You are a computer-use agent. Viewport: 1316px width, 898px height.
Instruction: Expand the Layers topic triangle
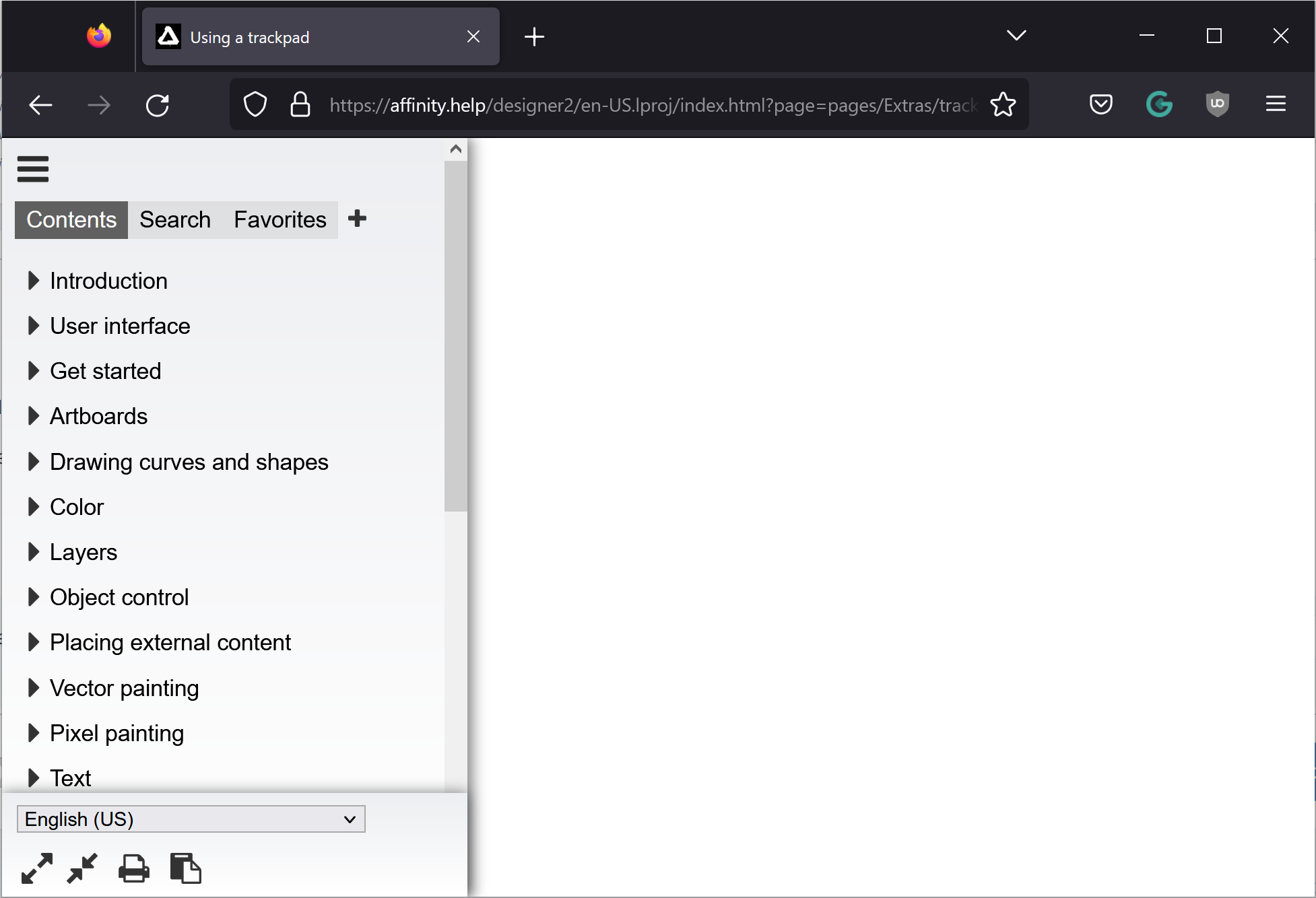tap(33, 552)
